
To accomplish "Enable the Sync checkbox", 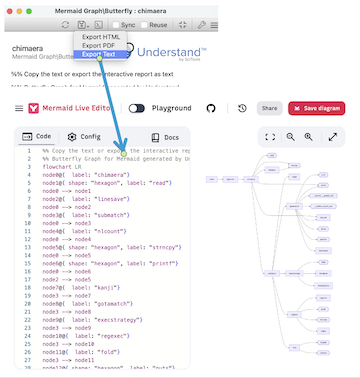I will pos(116,25).
